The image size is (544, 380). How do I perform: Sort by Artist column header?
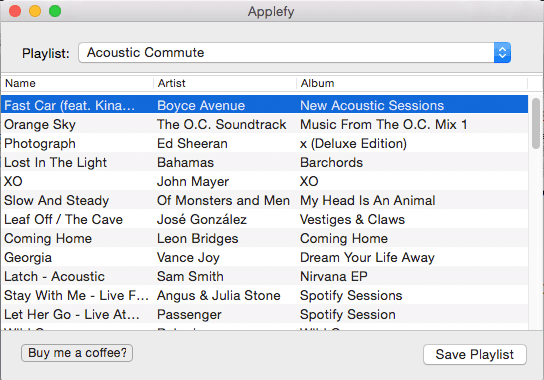[225, 83]
